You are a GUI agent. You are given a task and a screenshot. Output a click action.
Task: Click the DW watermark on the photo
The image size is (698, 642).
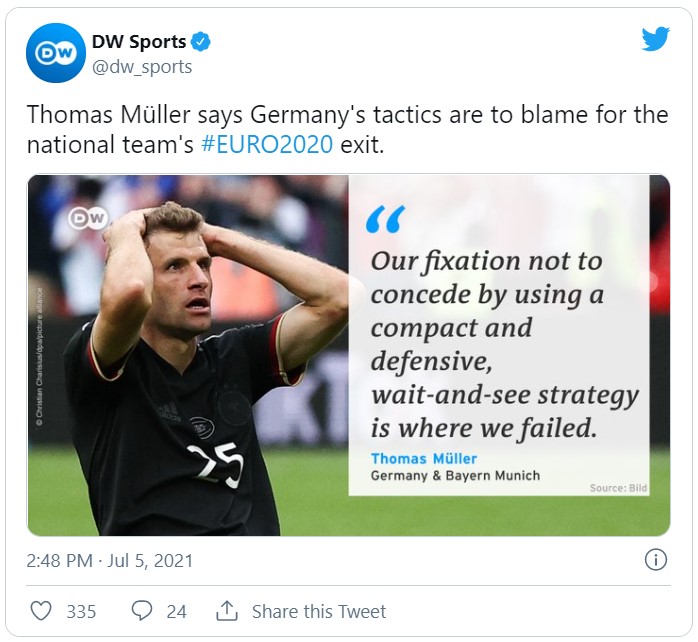point(88,218)
